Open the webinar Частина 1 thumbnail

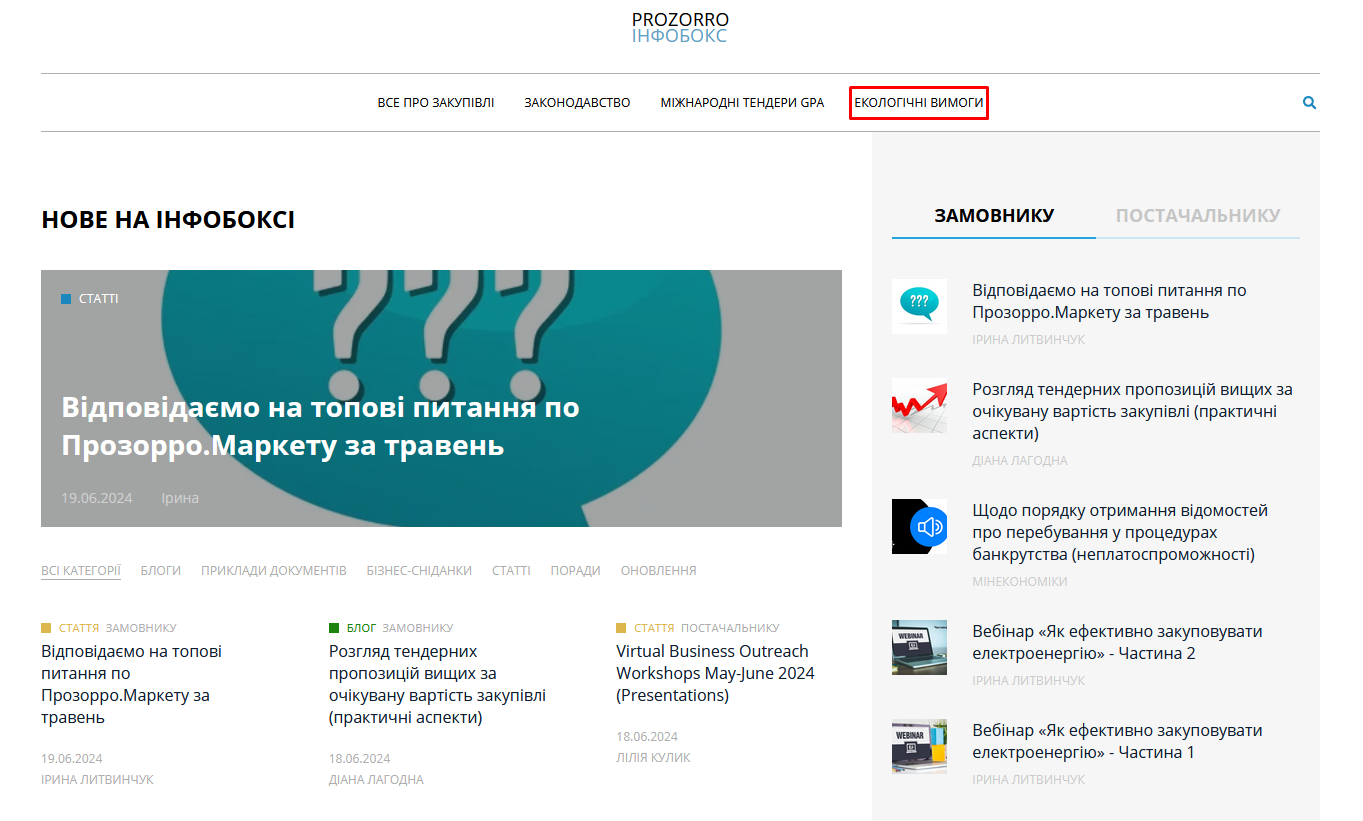click(x=919, y=746)
